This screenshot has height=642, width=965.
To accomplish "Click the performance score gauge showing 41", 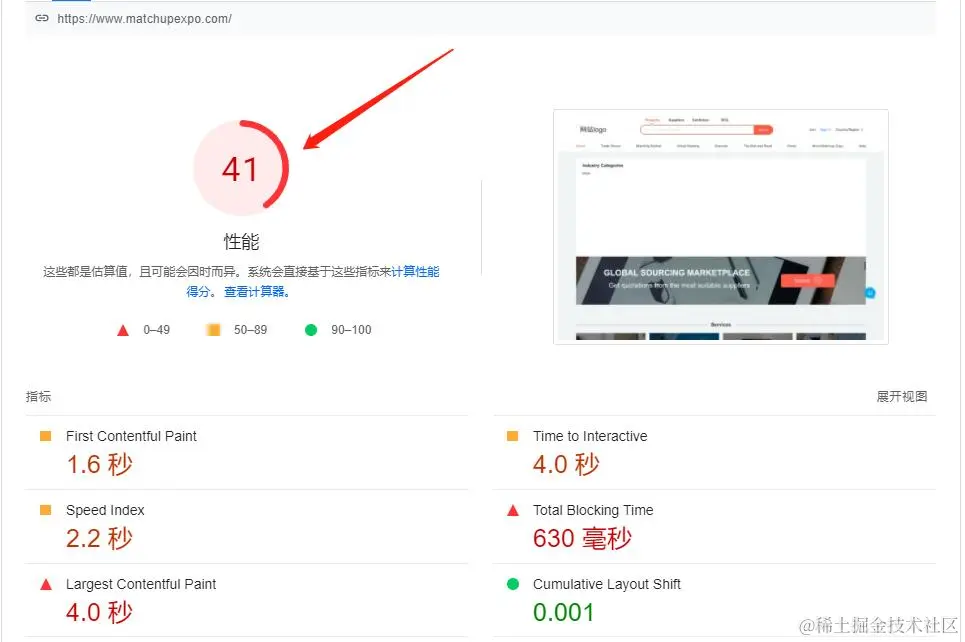I will tap(241, 167).
